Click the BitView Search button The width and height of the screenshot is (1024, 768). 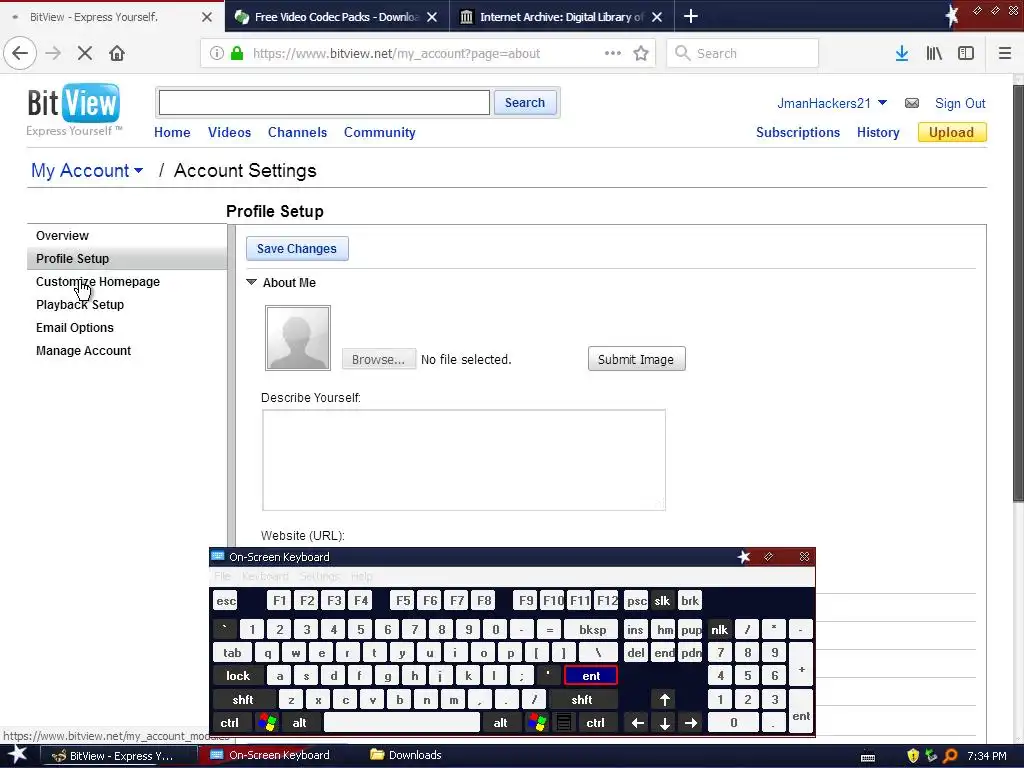point(525,103)
